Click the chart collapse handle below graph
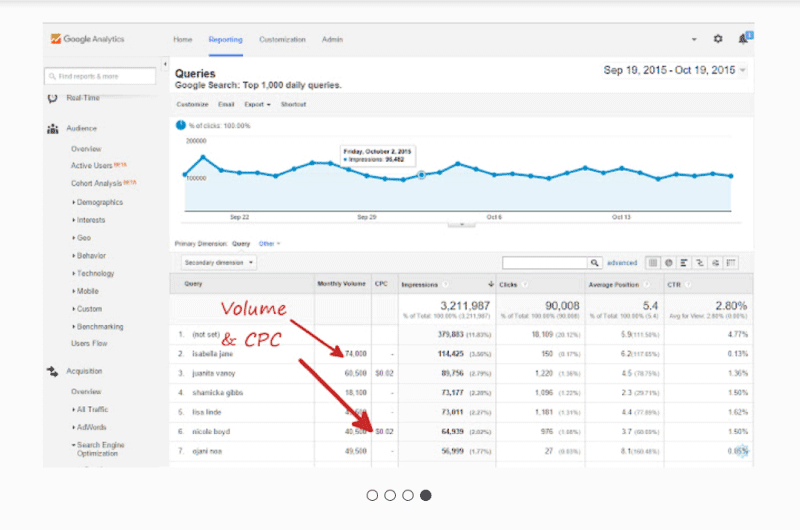The image size is (800, 530). (461, 224)
